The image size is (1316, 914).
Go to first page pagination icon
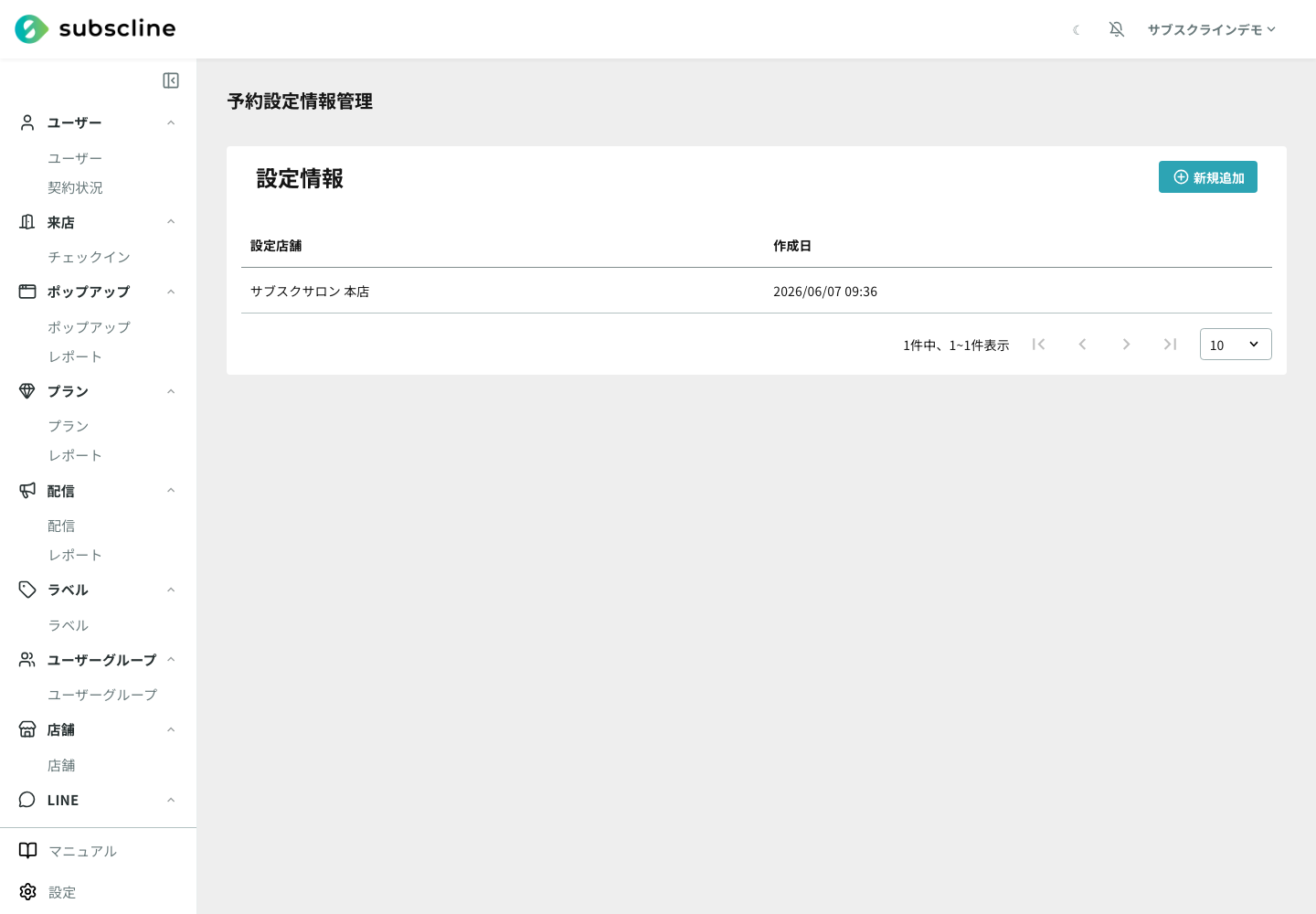[1038, 344]
